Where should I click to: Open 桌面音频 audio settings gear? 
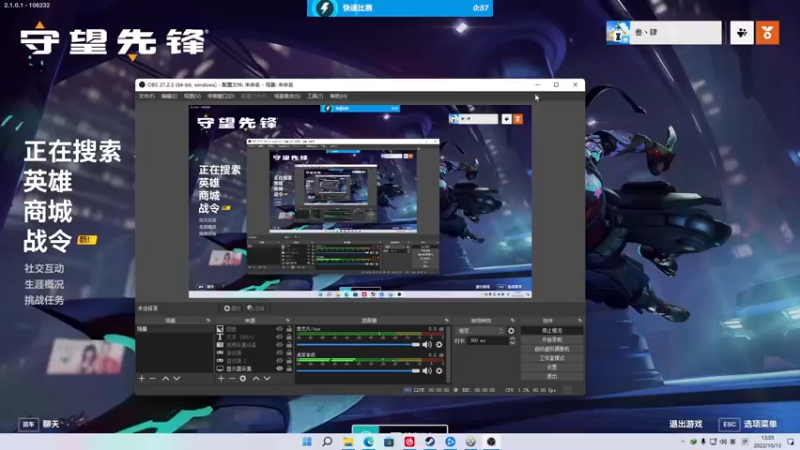point(439,371)
